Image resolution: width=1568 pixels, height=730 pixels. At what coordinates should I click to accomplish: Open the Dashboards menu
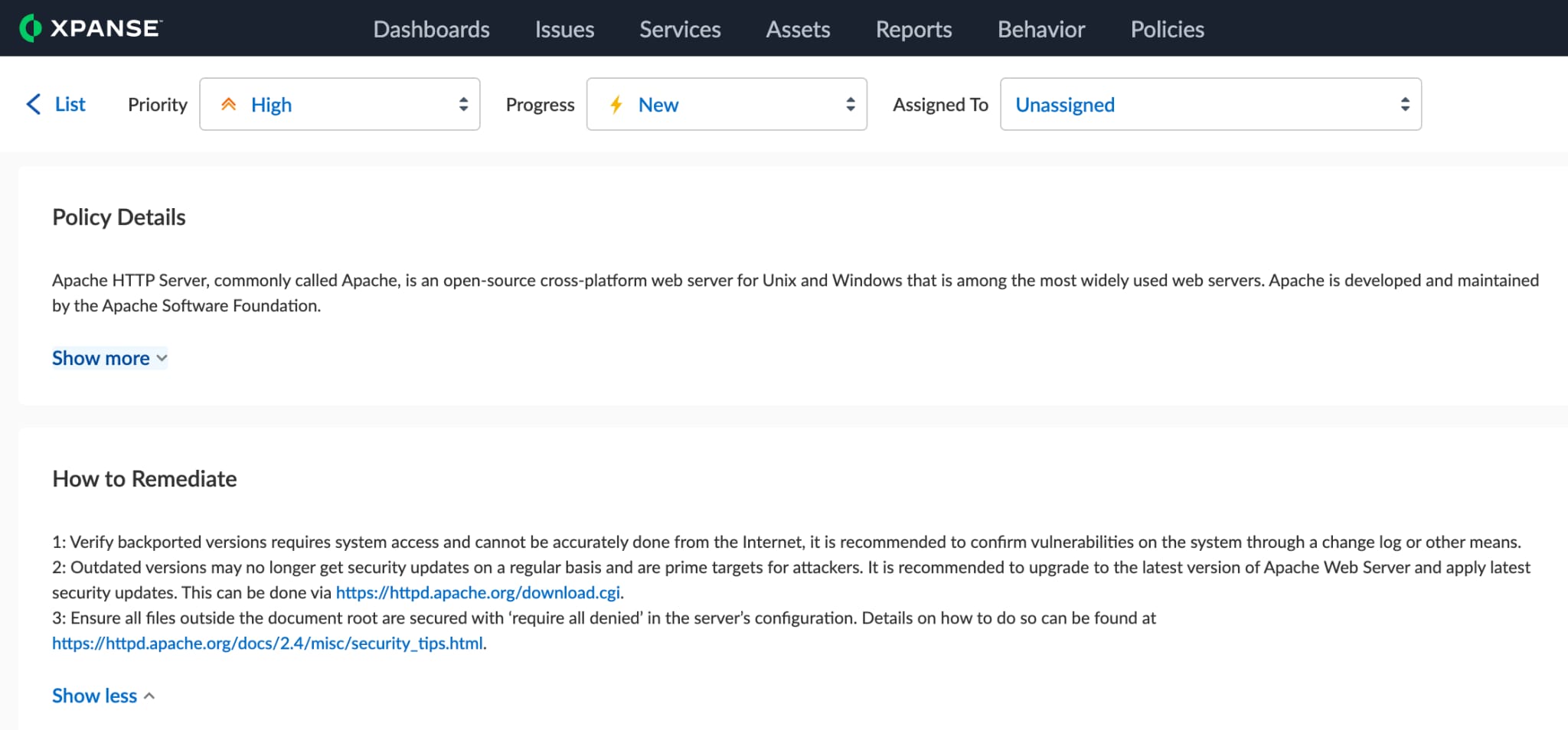tap(431, 29)
